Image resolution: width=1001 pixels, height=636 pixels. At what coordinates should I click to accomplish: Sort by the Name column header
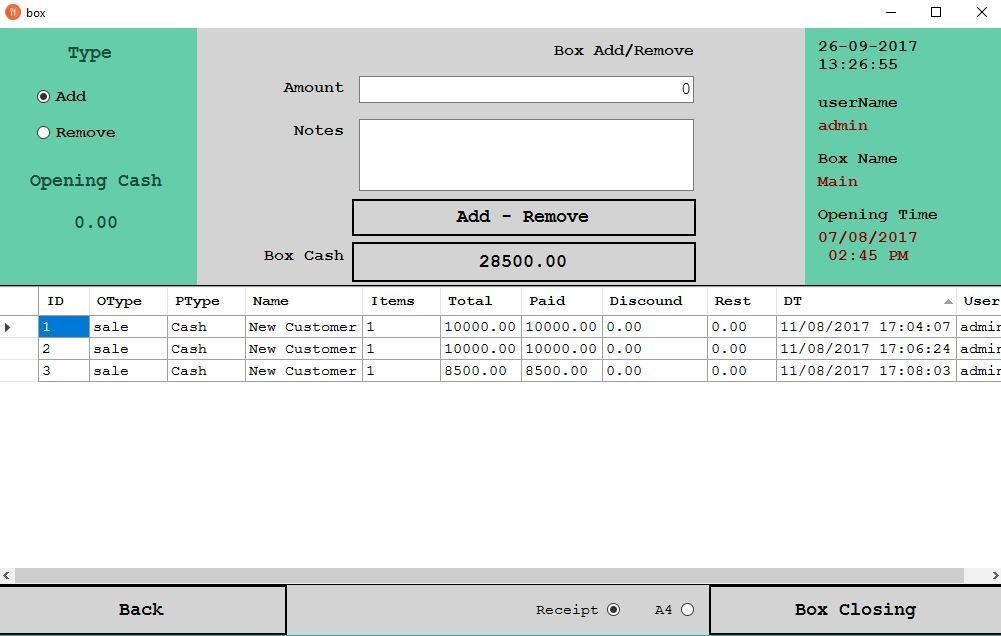click(304, 301)
